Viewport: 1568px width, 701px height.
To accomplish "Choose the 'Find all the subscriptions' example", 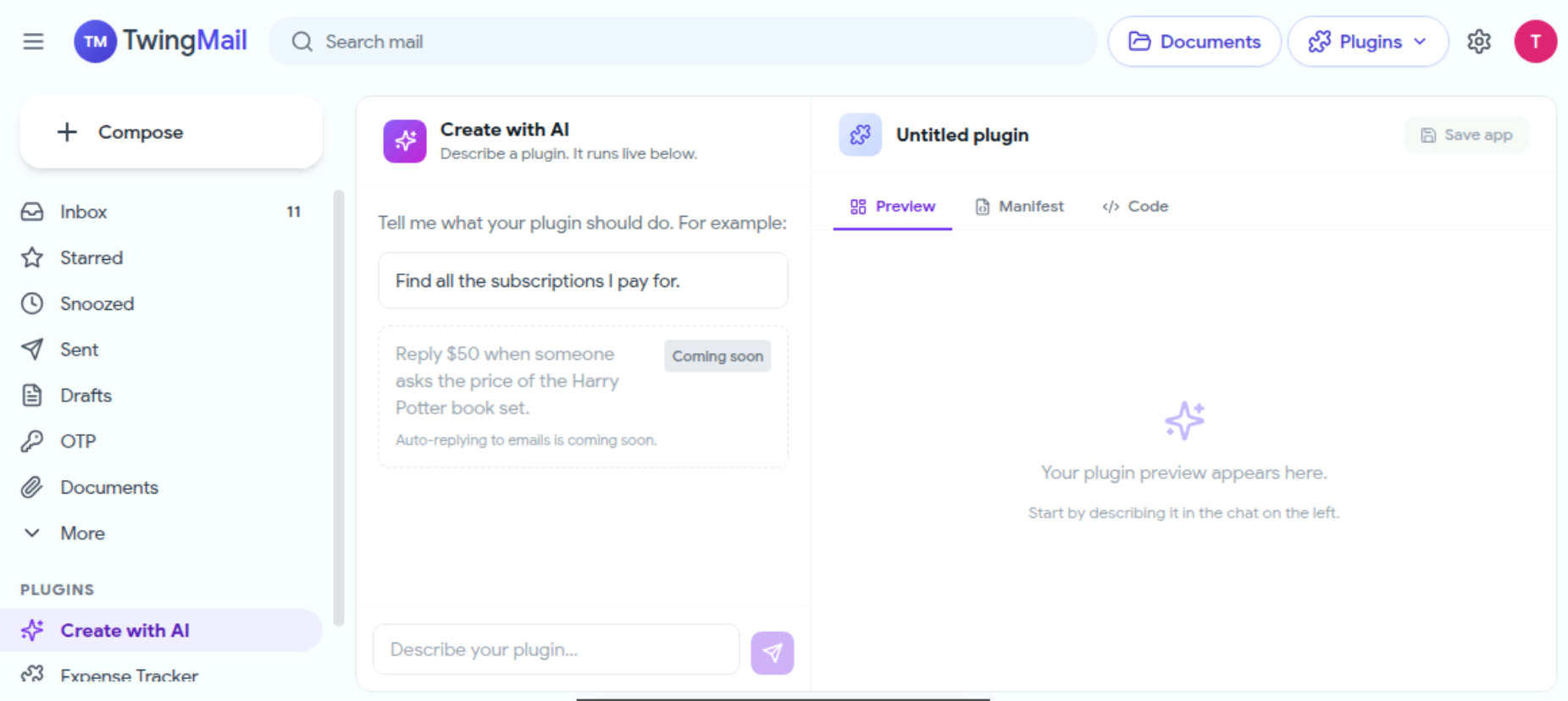I will [x=583, y=280].
